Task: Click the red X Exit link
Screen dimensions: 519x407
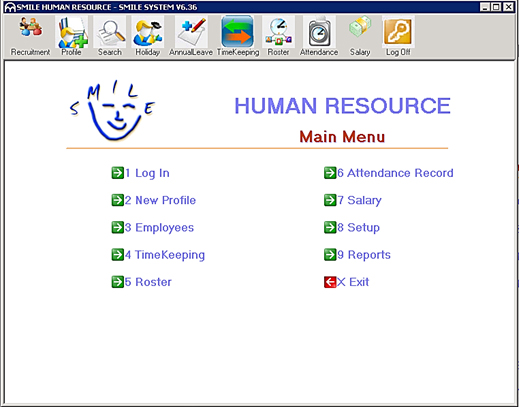Action: (x=346, y=282)
